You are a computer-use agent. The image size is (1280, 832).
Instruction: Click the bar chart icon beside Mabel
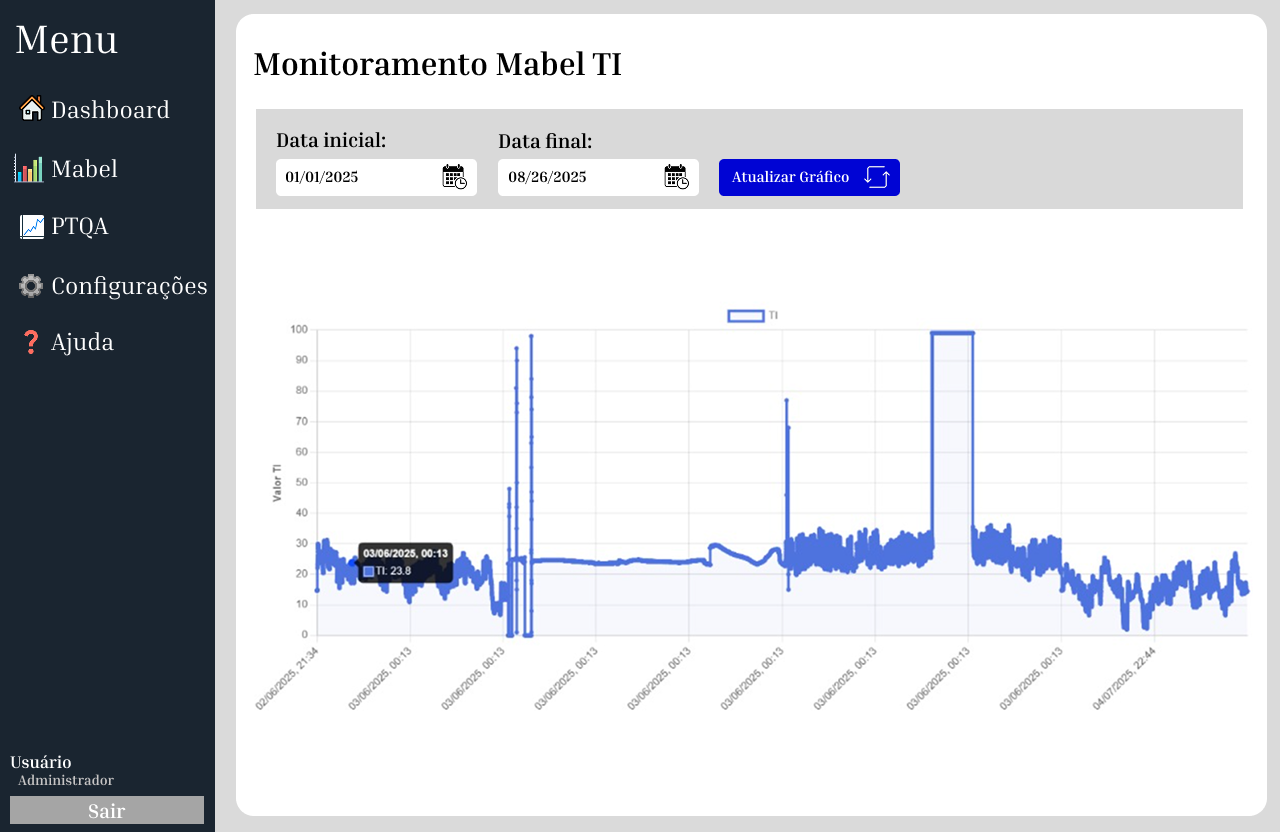click(29, 169)
